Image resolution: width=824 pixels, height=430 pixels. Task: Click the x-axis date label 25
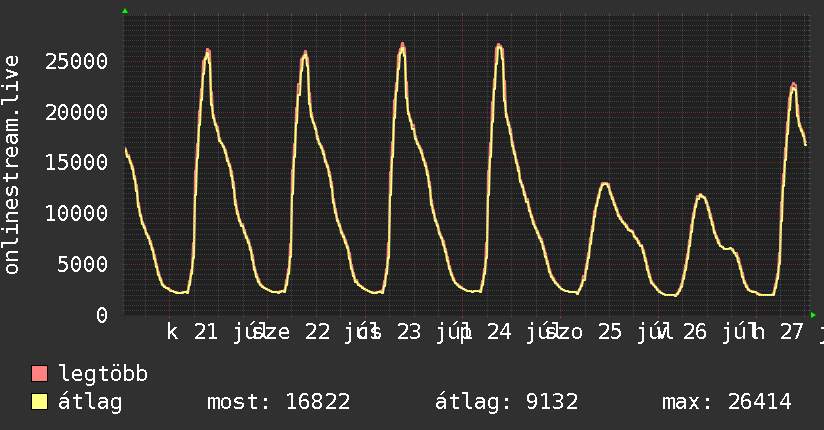tap(610, 332)
